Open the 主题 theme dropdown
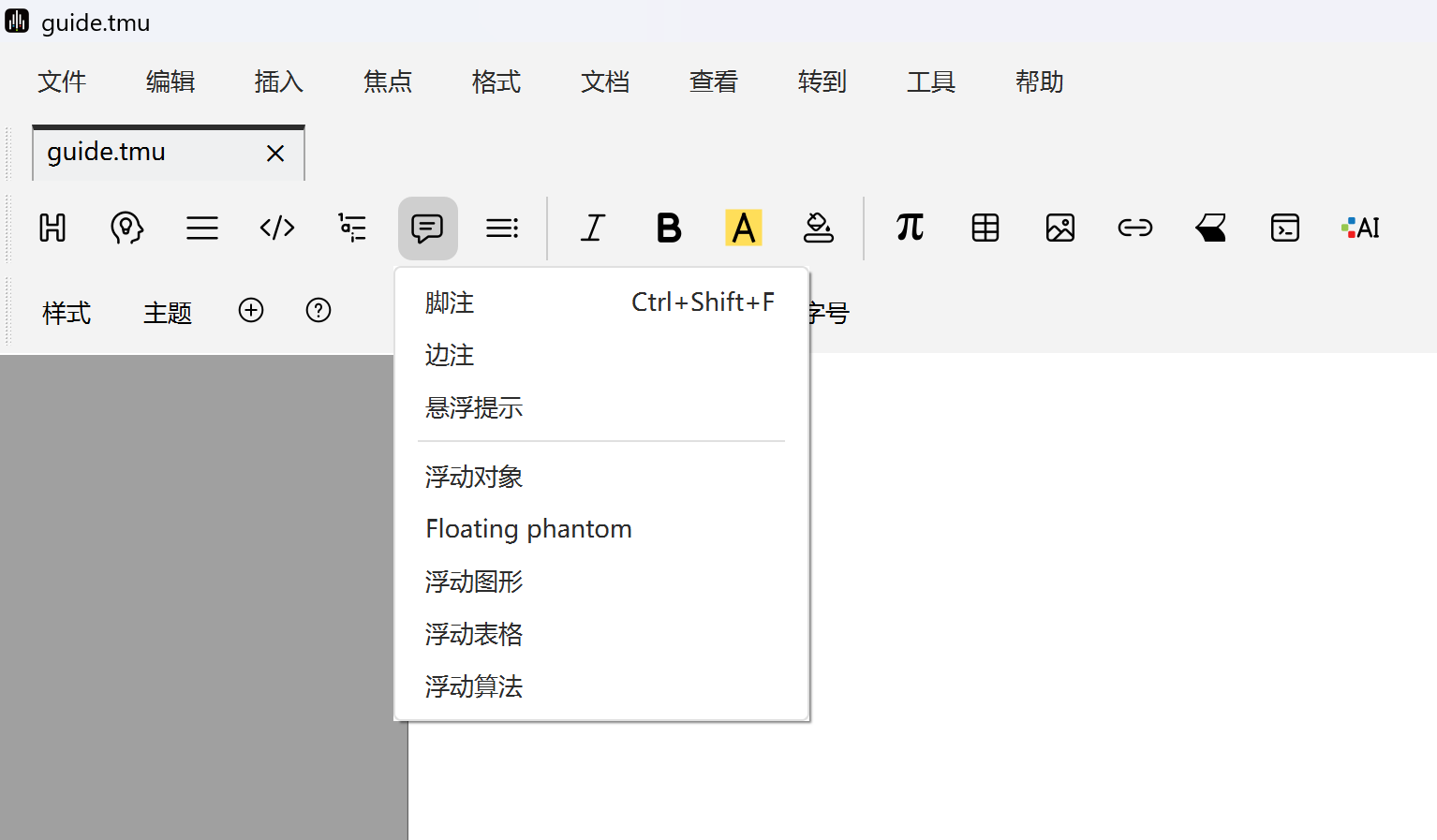 coord(168,312)
